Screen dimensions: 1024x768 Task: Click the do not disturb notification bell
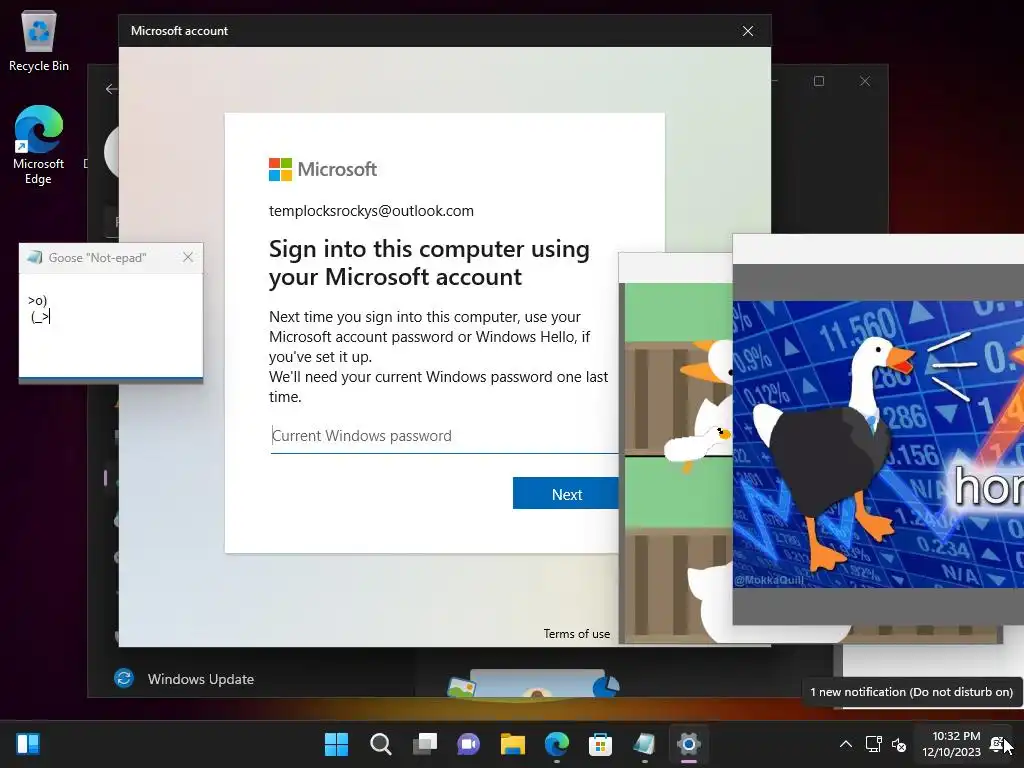coord(997,744)
